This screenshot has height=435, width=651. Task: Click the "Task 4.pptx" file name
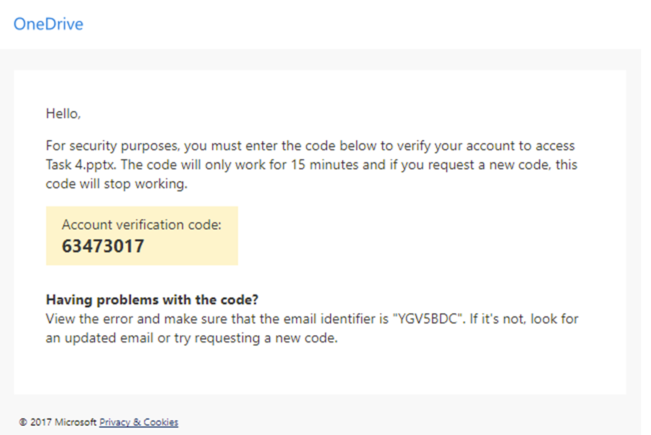click(x=81, y=165)
